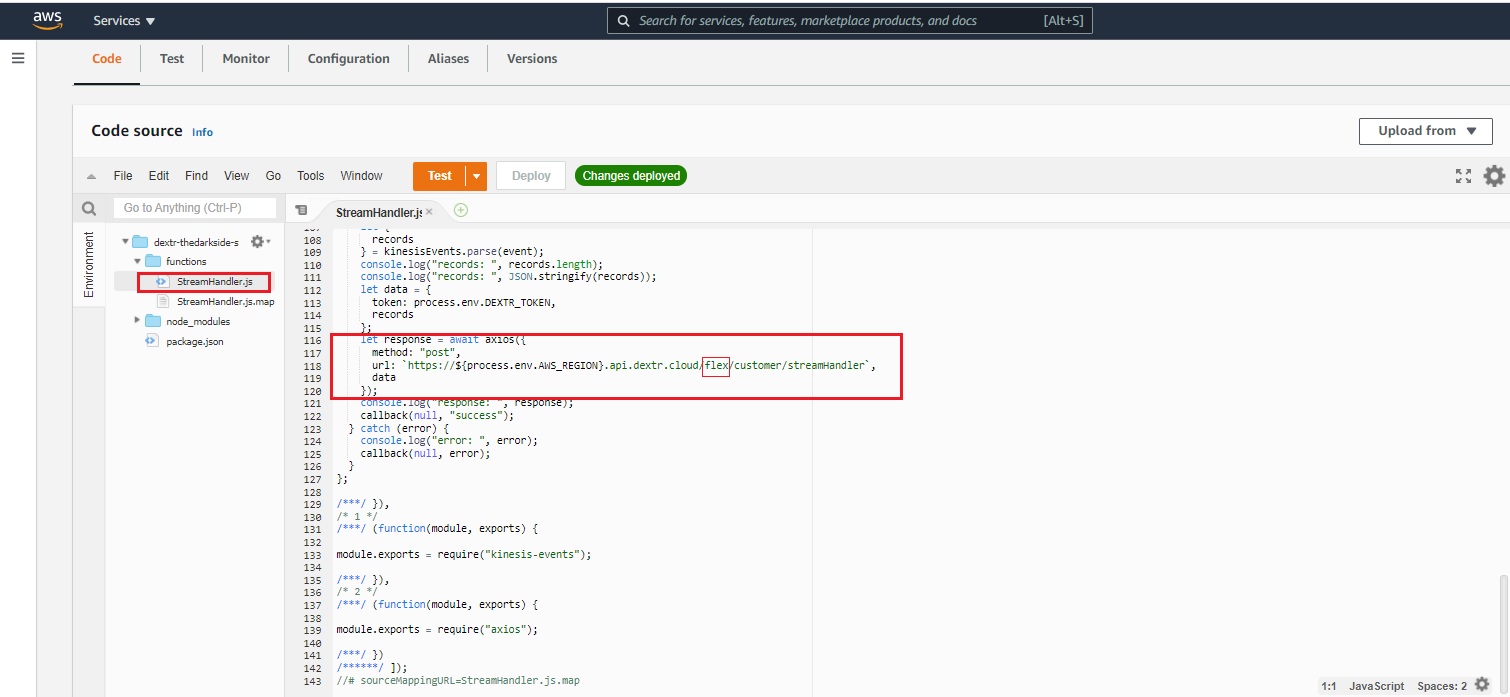
Task: Open the Code source Info link
Action: click(x=202, y=132)
